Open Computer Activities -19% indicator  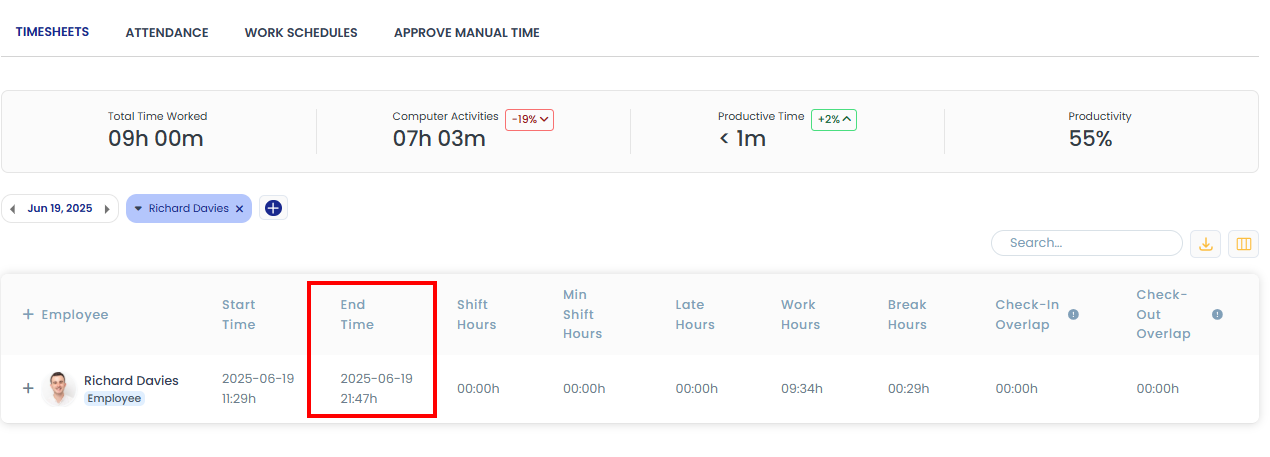[x=529, y=119]
